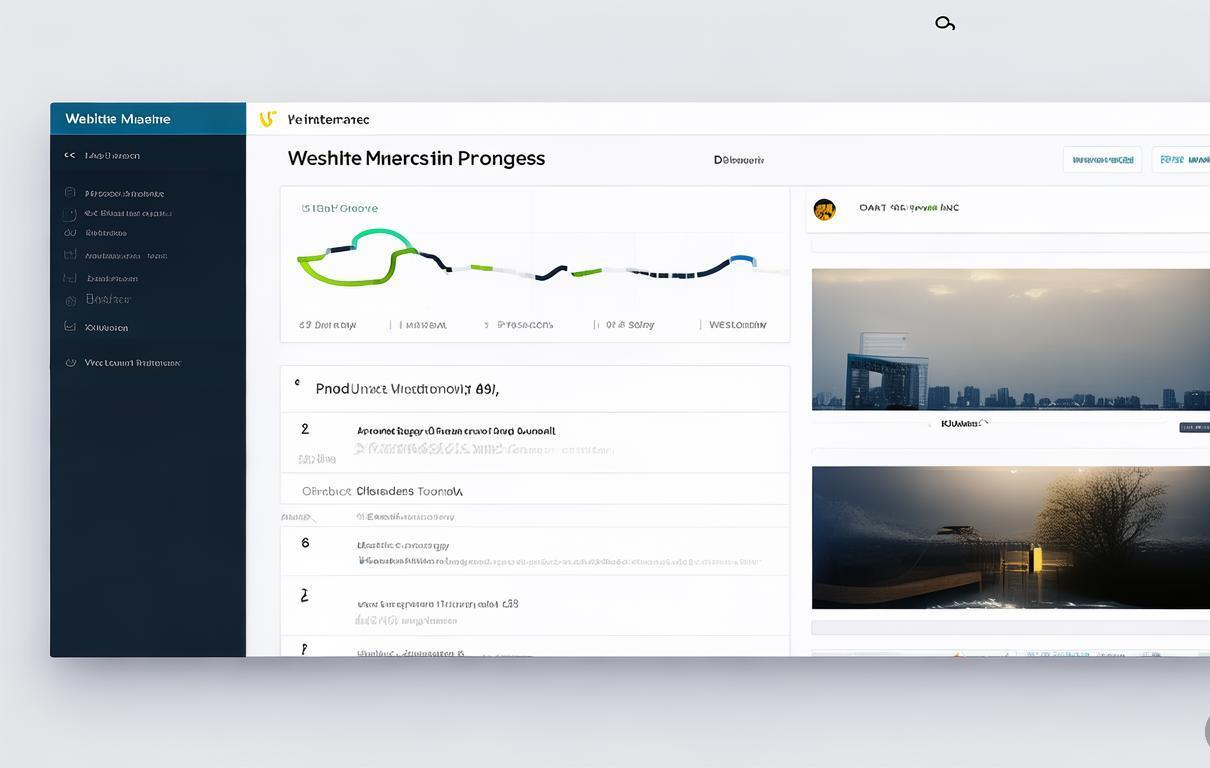Collapse the sidebar with the double-chevron icon
Image resolution: width=1210 pixels, height=768 pixels.
(x=70, y=155)
